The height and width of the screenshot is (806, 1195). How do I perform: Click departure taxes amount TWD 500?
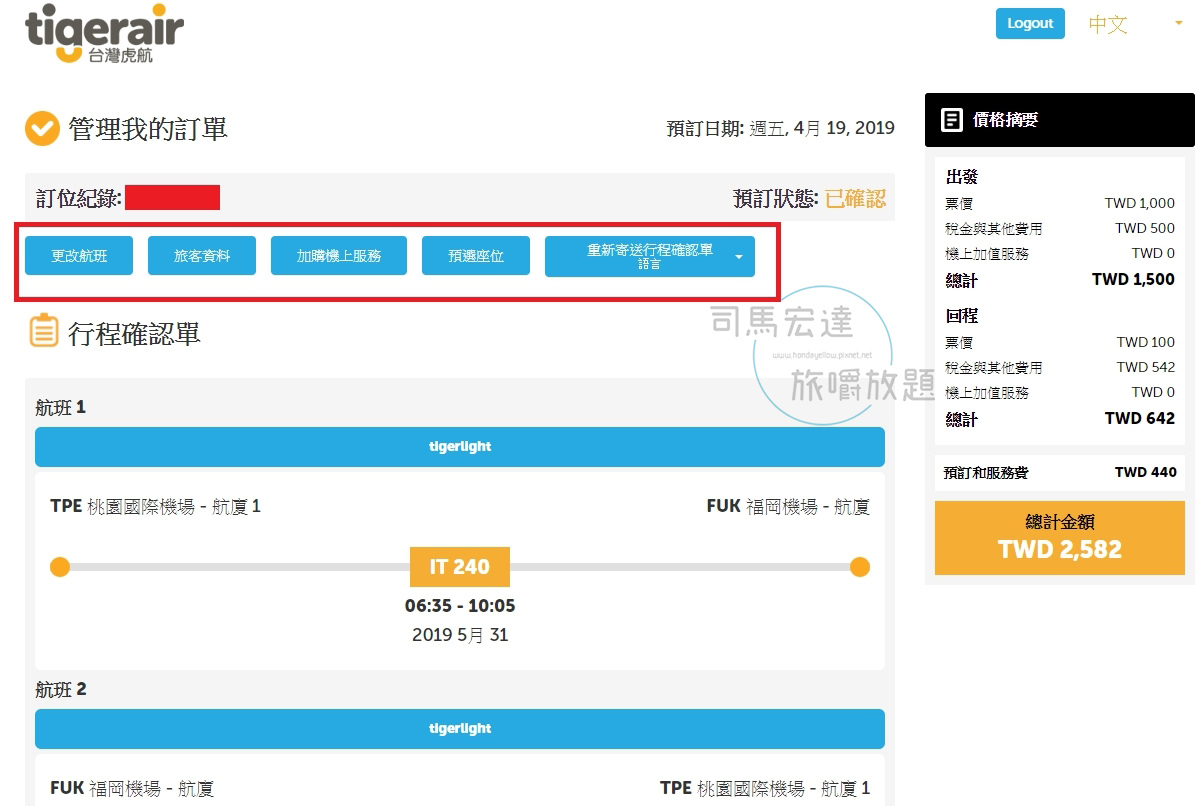(1145, 228)
